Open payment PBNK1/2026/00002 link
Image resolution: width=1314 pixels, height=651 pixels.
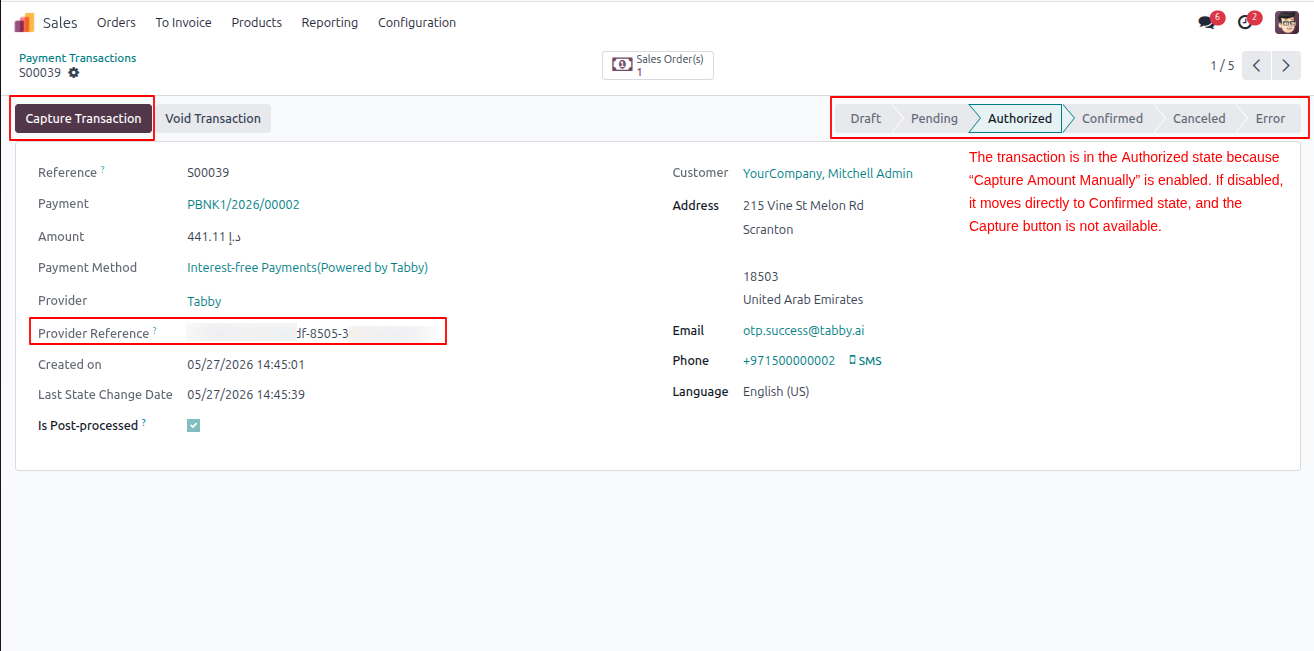244,204
